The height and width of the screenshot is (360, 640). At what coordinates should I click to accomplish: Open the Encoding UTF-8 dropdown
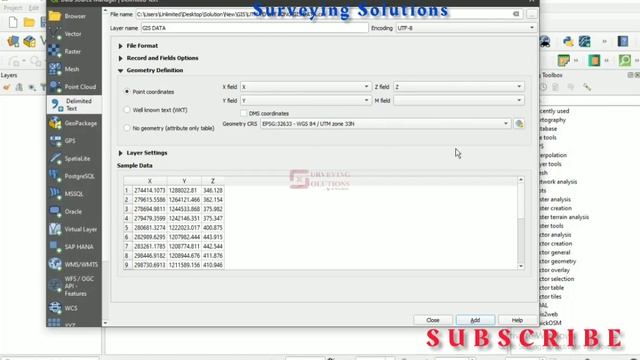465,28
